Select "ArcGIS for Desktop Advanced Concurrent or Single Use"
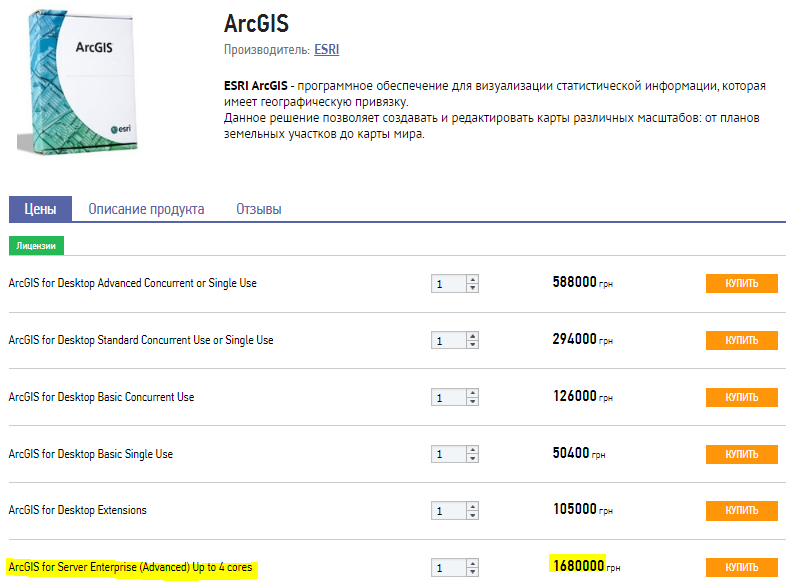Screen dimensions: 802x588 click(132, 283)
